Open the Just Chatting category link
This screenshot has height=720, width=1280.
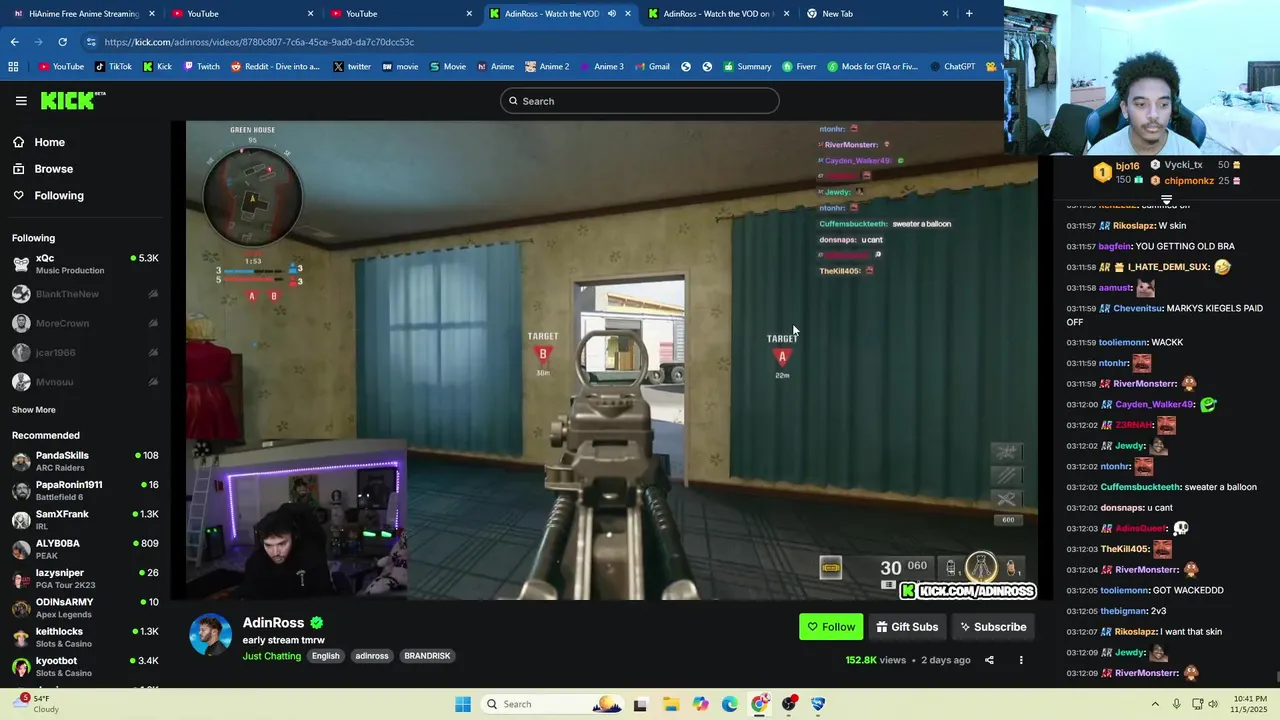[272, 656]
